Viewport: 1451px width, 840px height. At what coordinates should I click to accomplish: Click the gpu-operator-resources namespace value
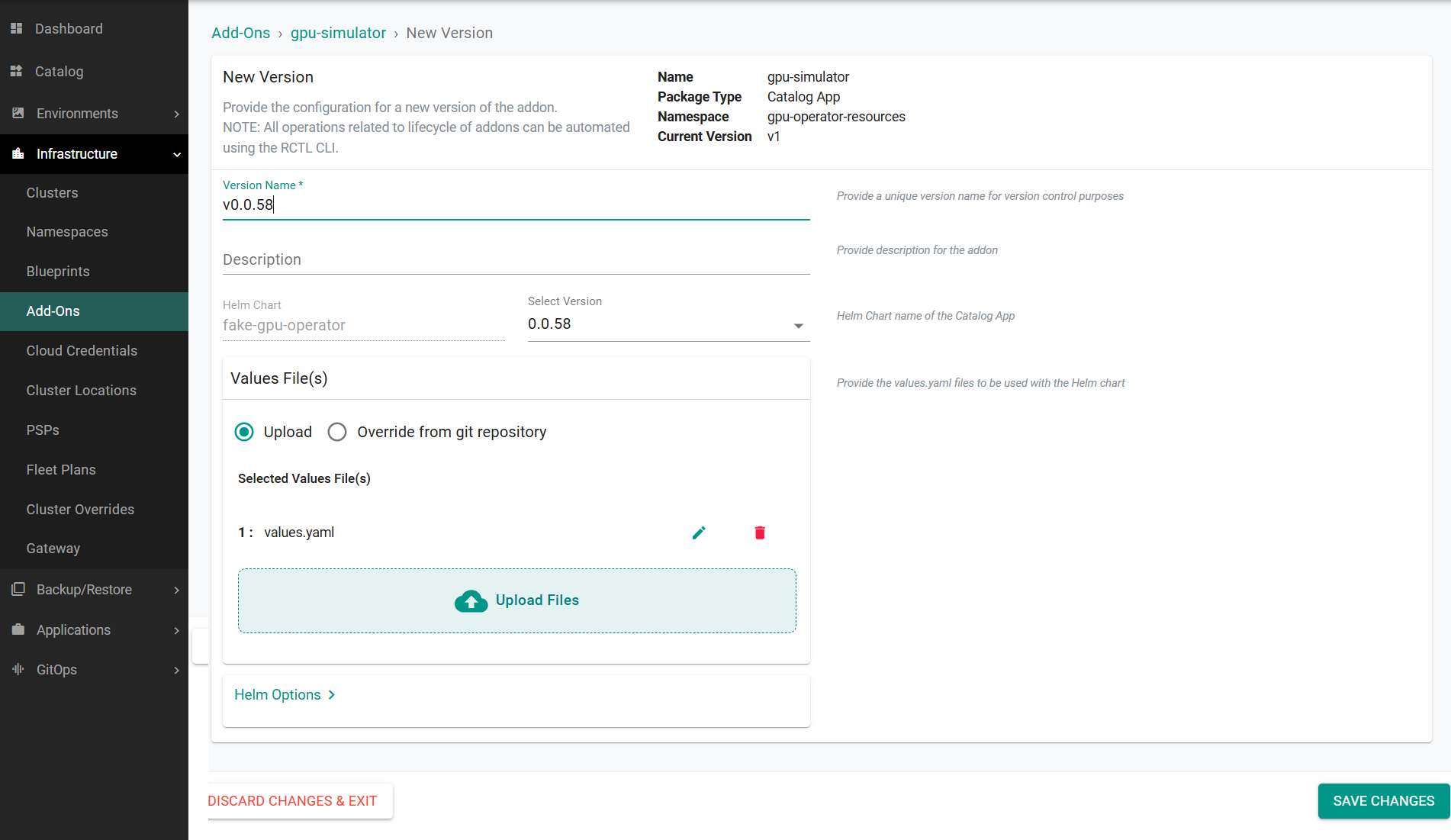[836, 117]
